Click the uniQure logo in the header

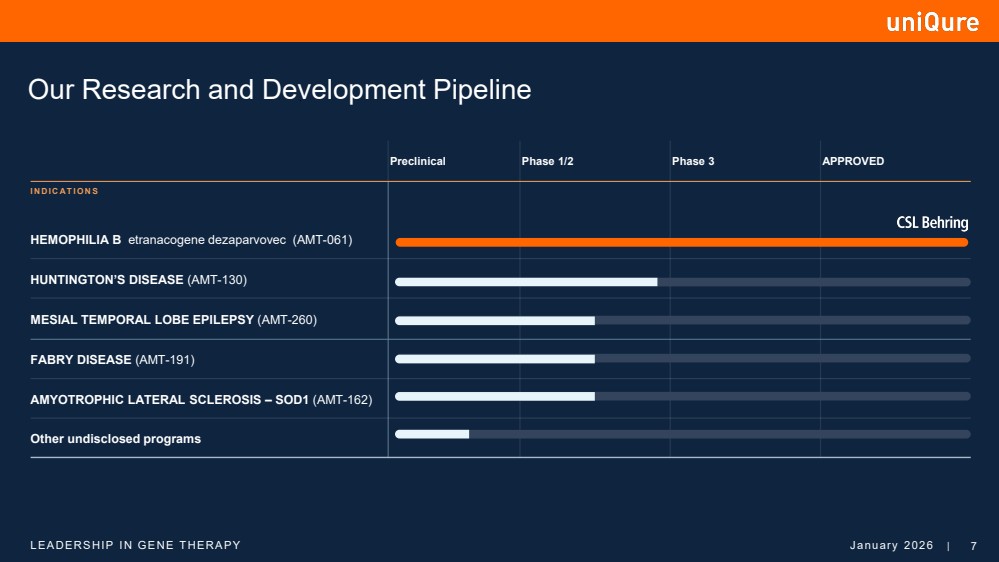[932, 22]
